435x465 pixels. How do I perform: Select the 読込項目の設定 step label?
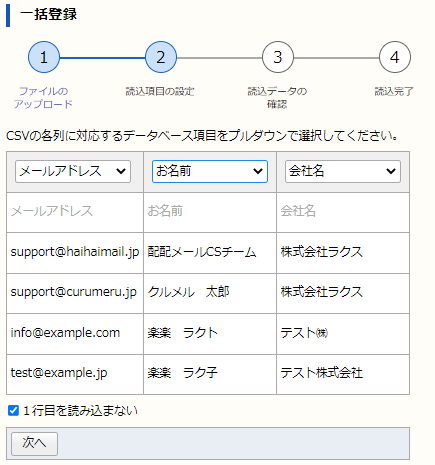pyautogui.click(x=160, y=91)
